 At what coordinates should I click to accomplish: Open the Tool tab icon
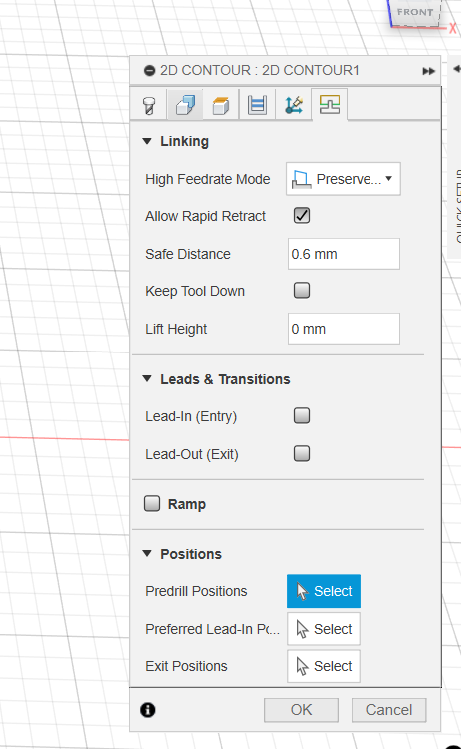click(149, 105)
